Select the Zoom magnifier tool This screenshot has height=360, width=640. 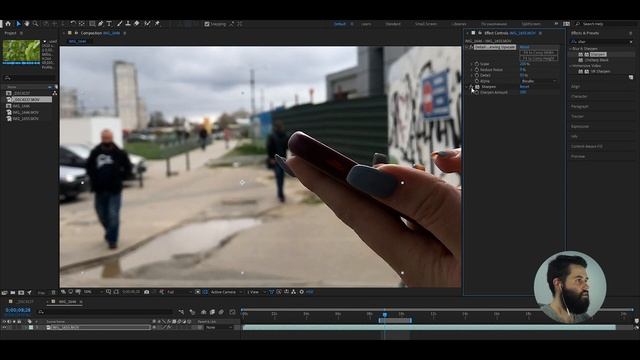tap(36, 24)
